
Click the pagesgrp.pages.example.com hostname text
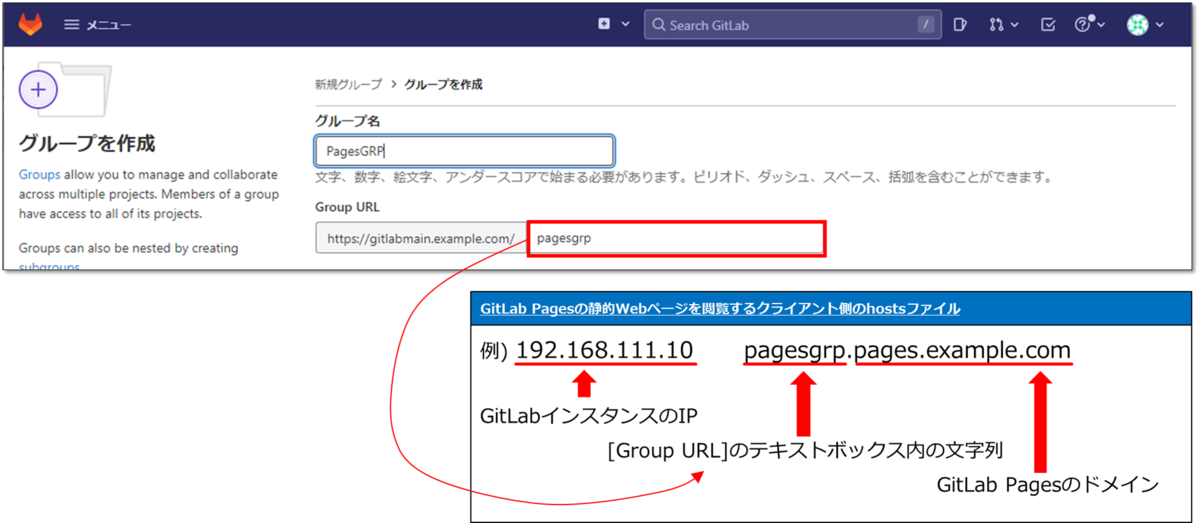coord(907,351)
